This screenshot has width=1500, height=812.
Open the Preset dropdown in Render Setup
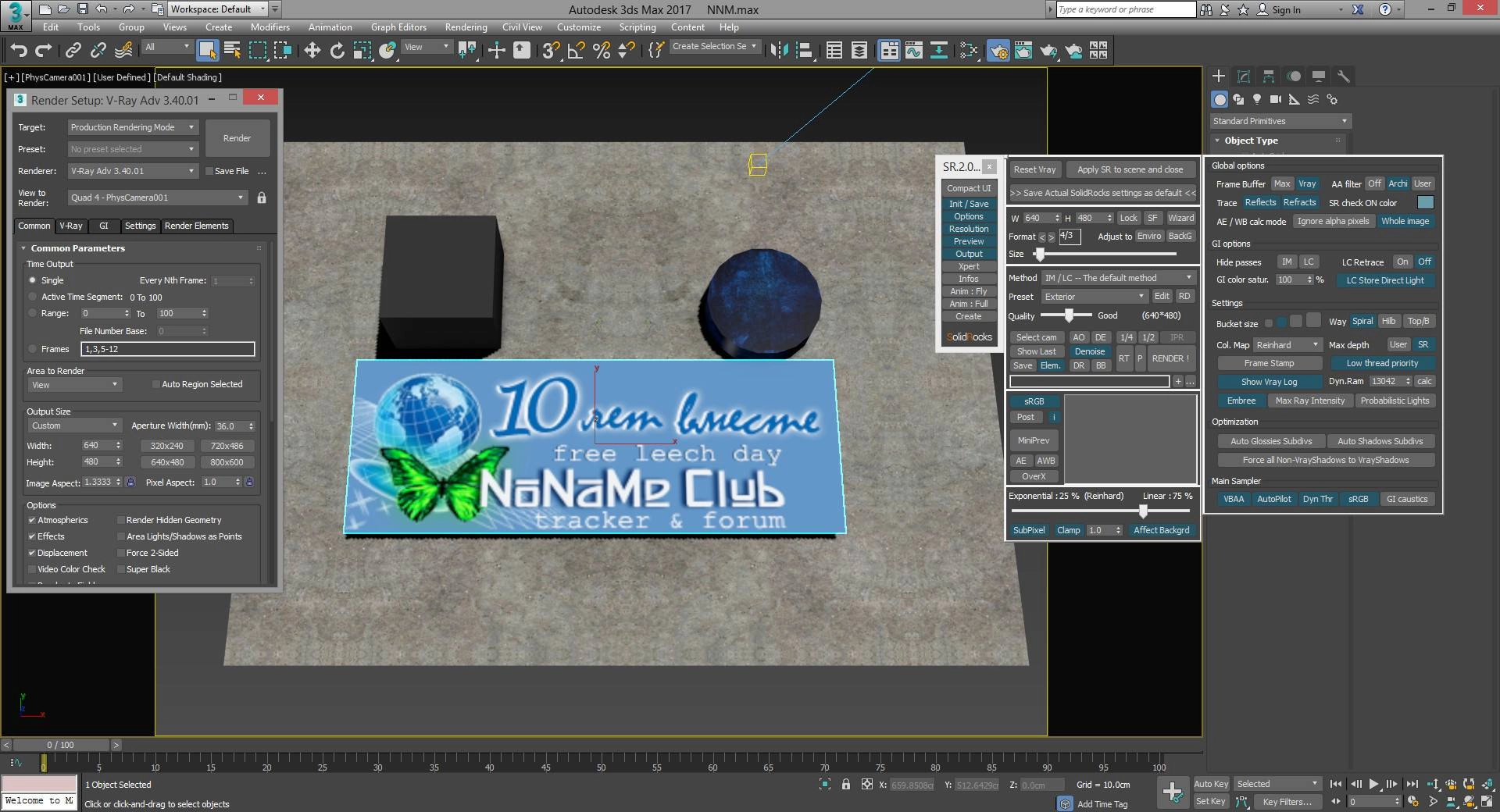click(x=133, y=149)
